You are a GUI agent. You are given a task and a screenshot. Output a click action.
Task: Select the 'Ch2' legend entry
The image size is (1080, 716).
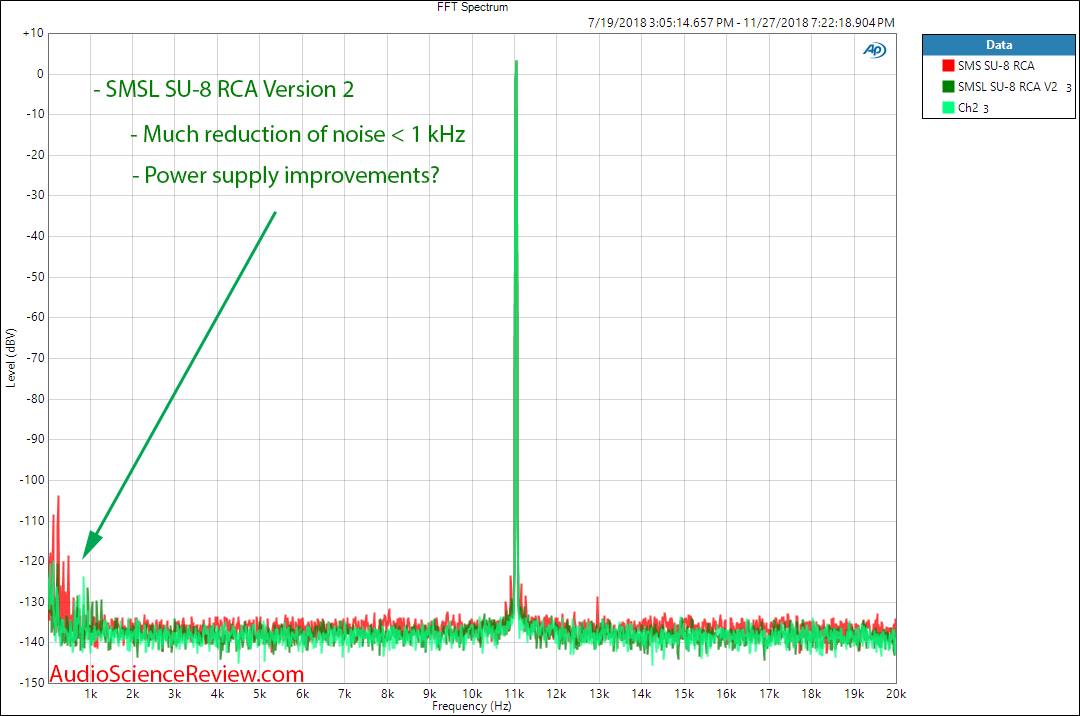pos(968,107)
